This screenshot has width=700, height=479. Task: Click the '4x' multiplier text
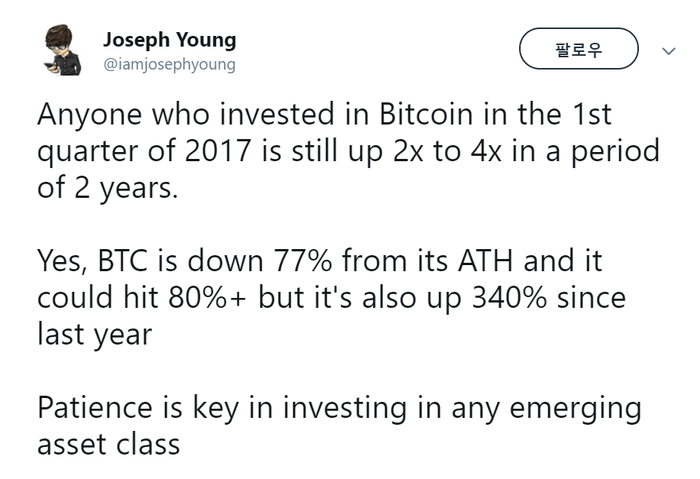[486, 151]
